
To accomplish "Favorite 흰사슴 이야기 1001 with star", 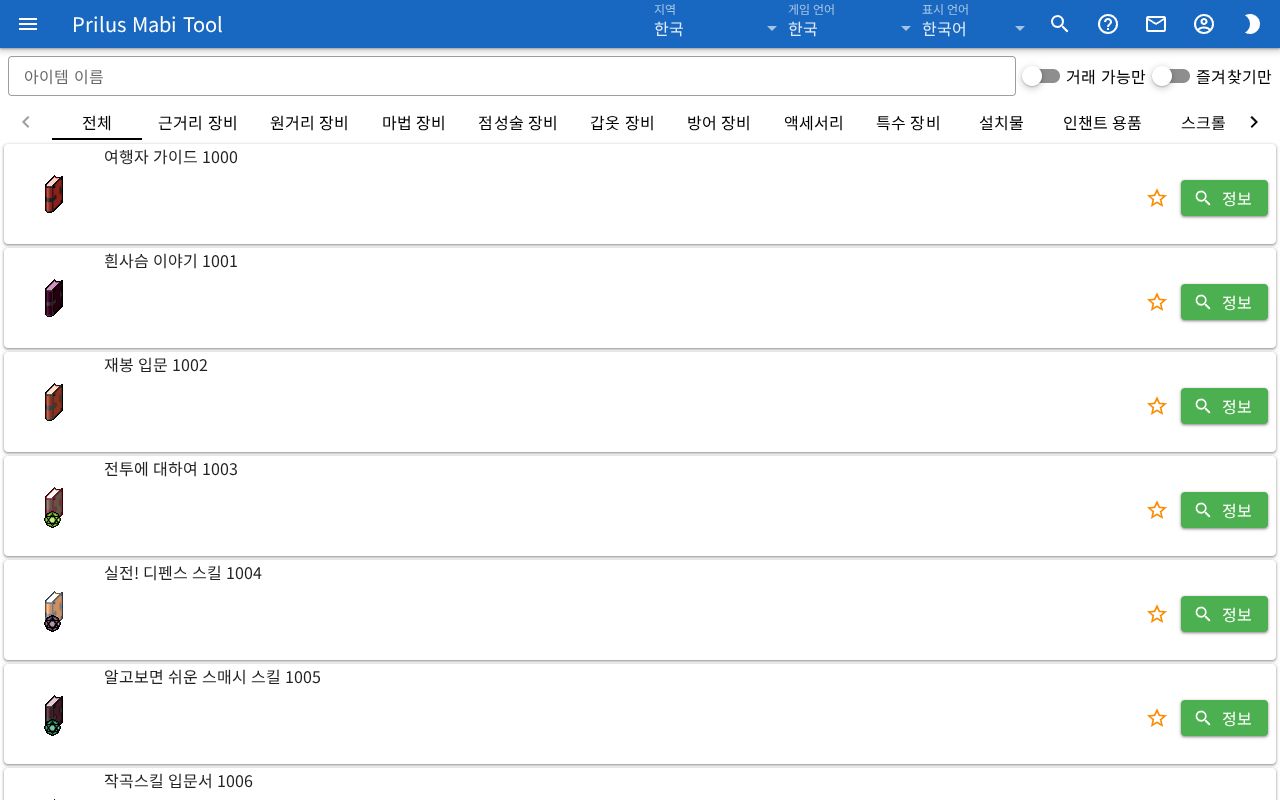I will click(1157, 302).
